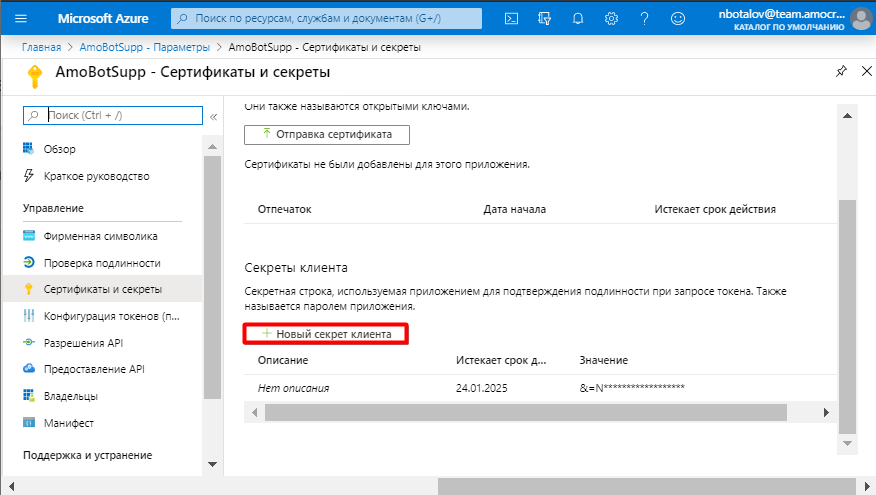The height and width of the screenshot is (495, 876).
Task: Click the secrets table horizontal scrollbar thumb
Action: [x=526, y=412]
